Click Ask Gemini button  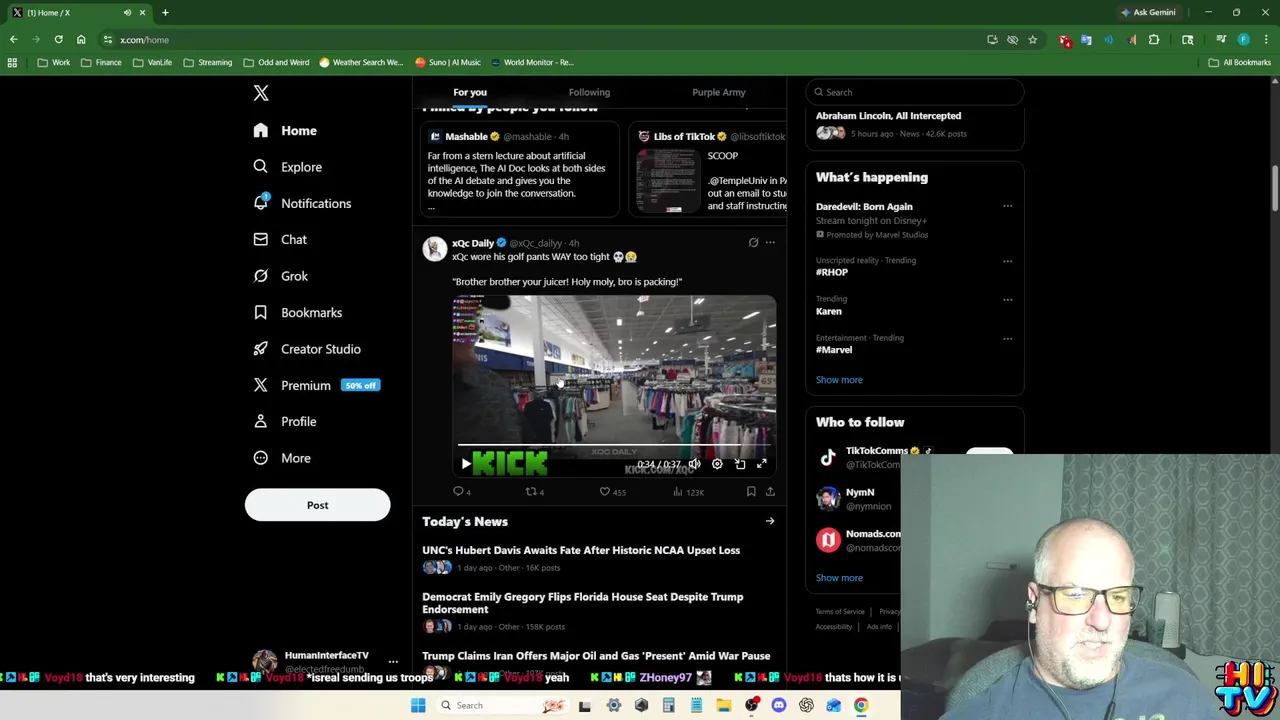[x=1148, y=12]
